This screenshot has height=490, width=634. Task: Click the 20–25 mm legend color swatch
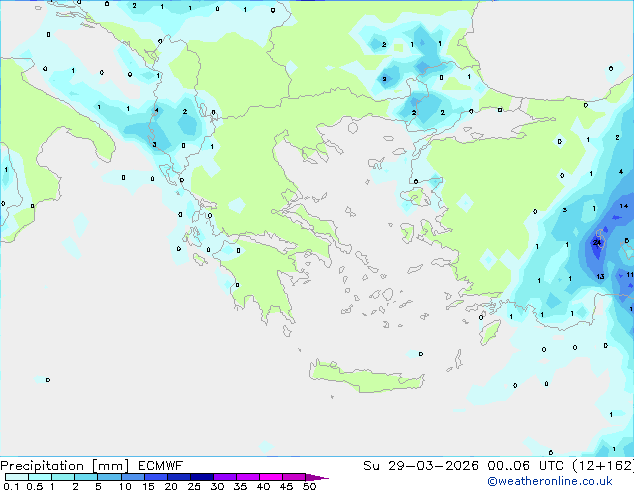(x=178, y=477)
